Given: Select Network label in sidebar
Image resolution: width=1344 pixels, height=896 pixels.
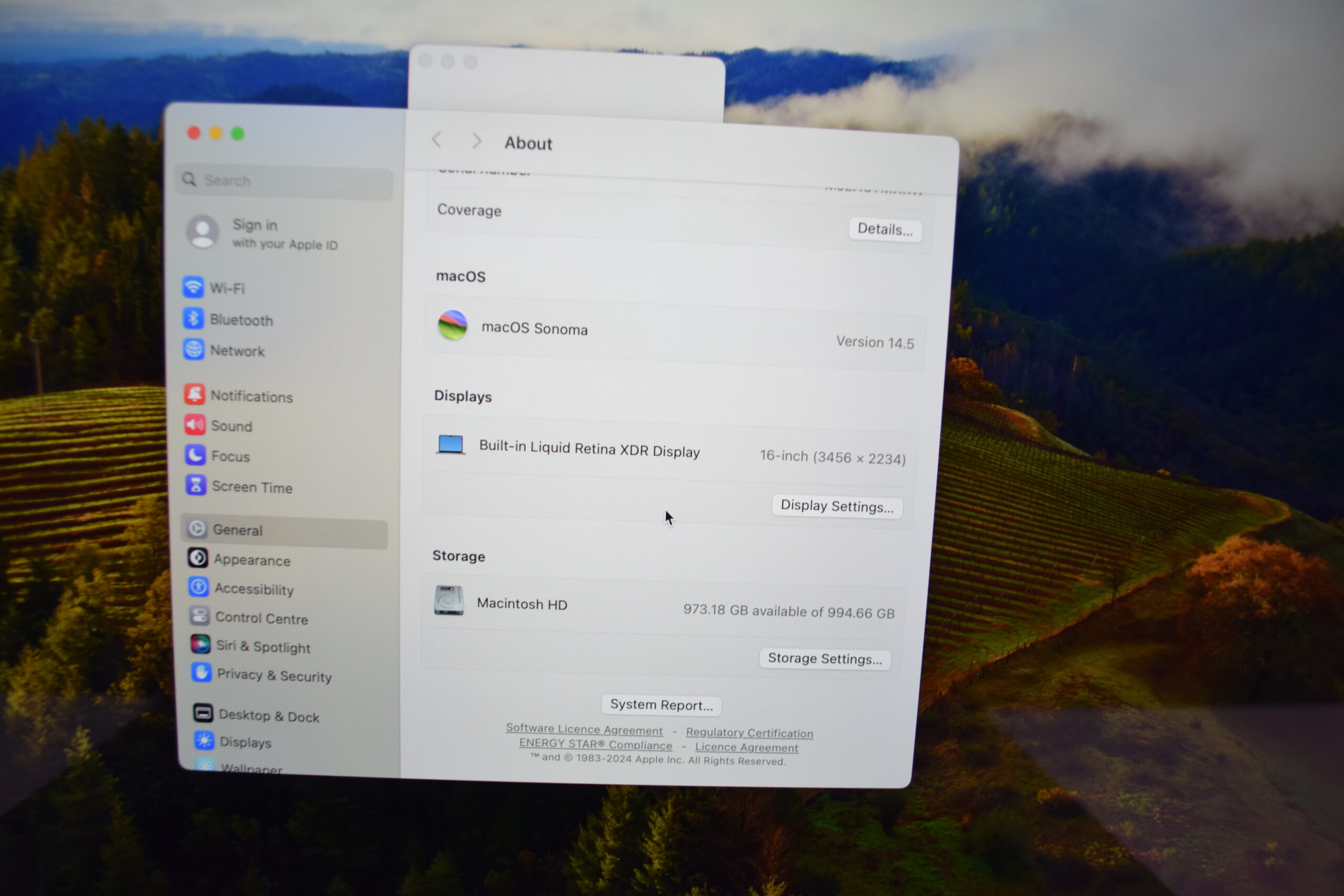Looking at the screenshot, I should click(x=237, y=351).
